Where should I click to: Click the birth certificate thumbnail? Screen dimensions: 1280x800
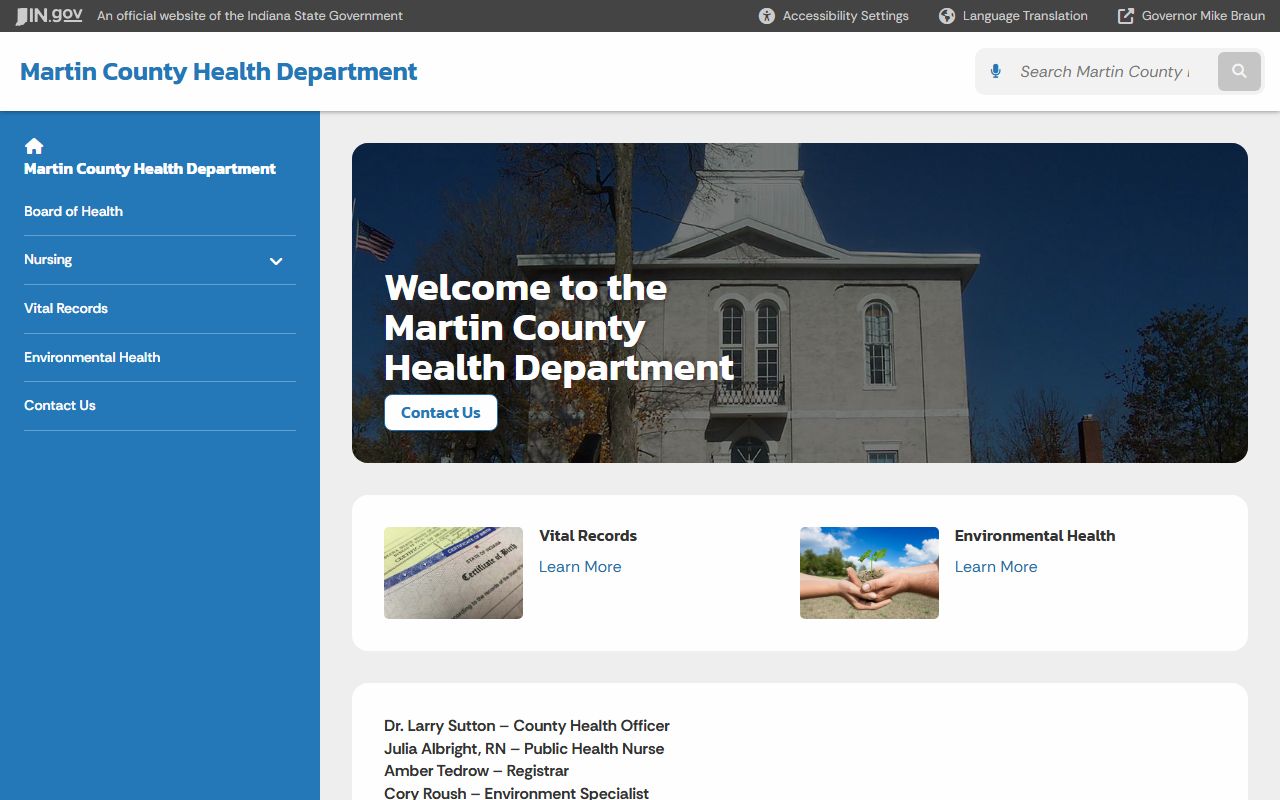453,573
